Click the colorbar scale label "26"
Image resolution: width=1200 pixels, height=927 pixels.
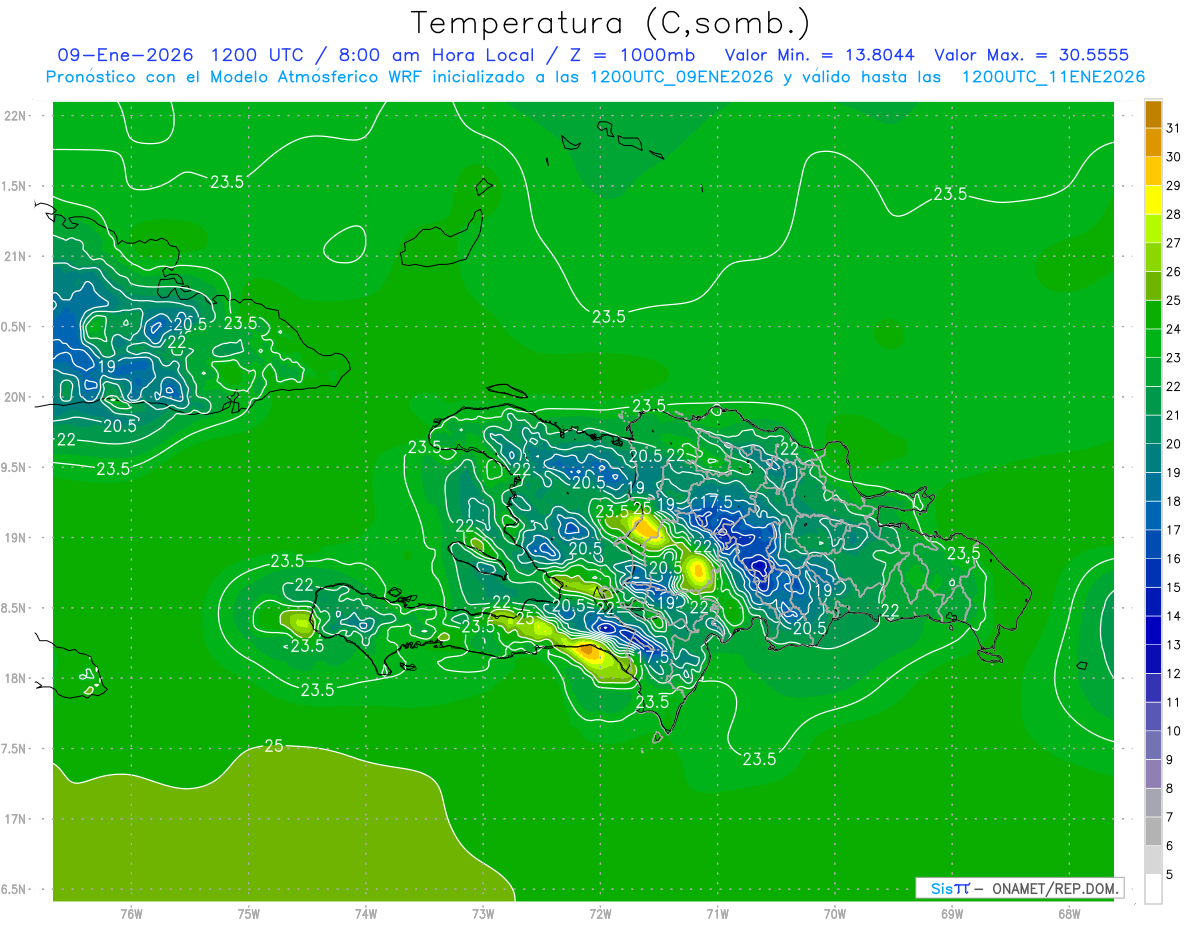(x=1174, y=272)
